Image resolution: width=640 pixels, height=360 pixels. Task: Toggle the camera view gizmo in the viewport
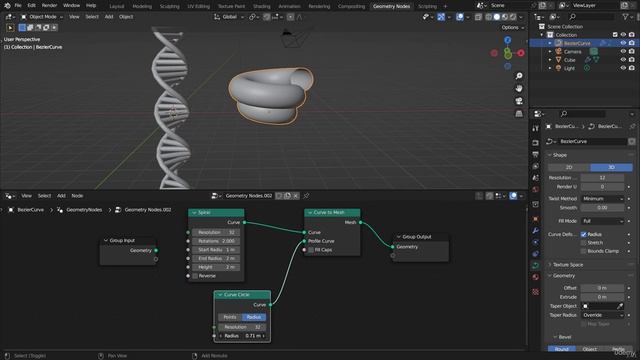(x=519, y=101)
